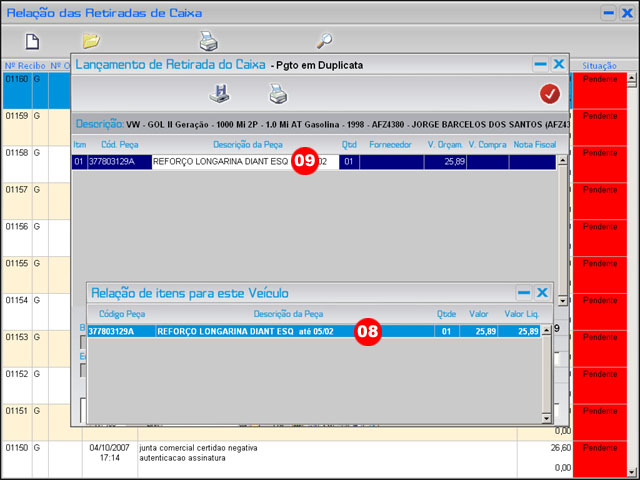Image resolution: width=640 pixels, height=480 pixels.
Task: Select receipt 01156 row in main list
Action: point(17,227)
